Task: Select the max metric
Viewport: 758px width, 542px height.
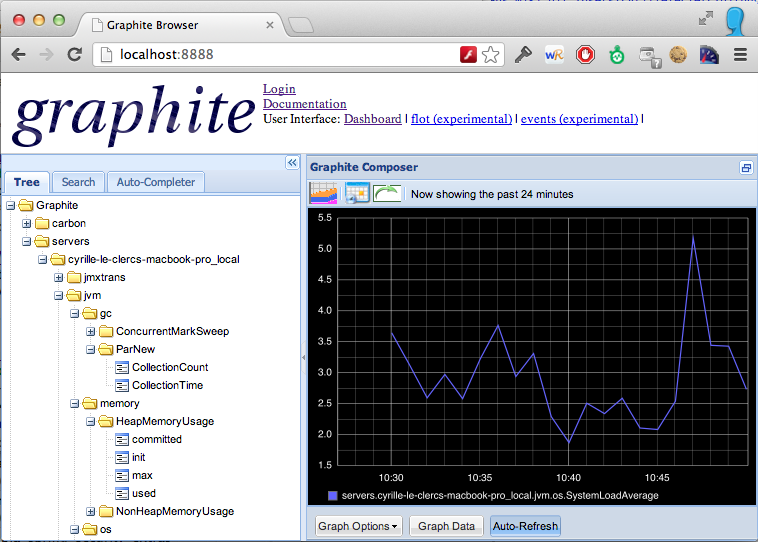Action: tap(142, 476)
